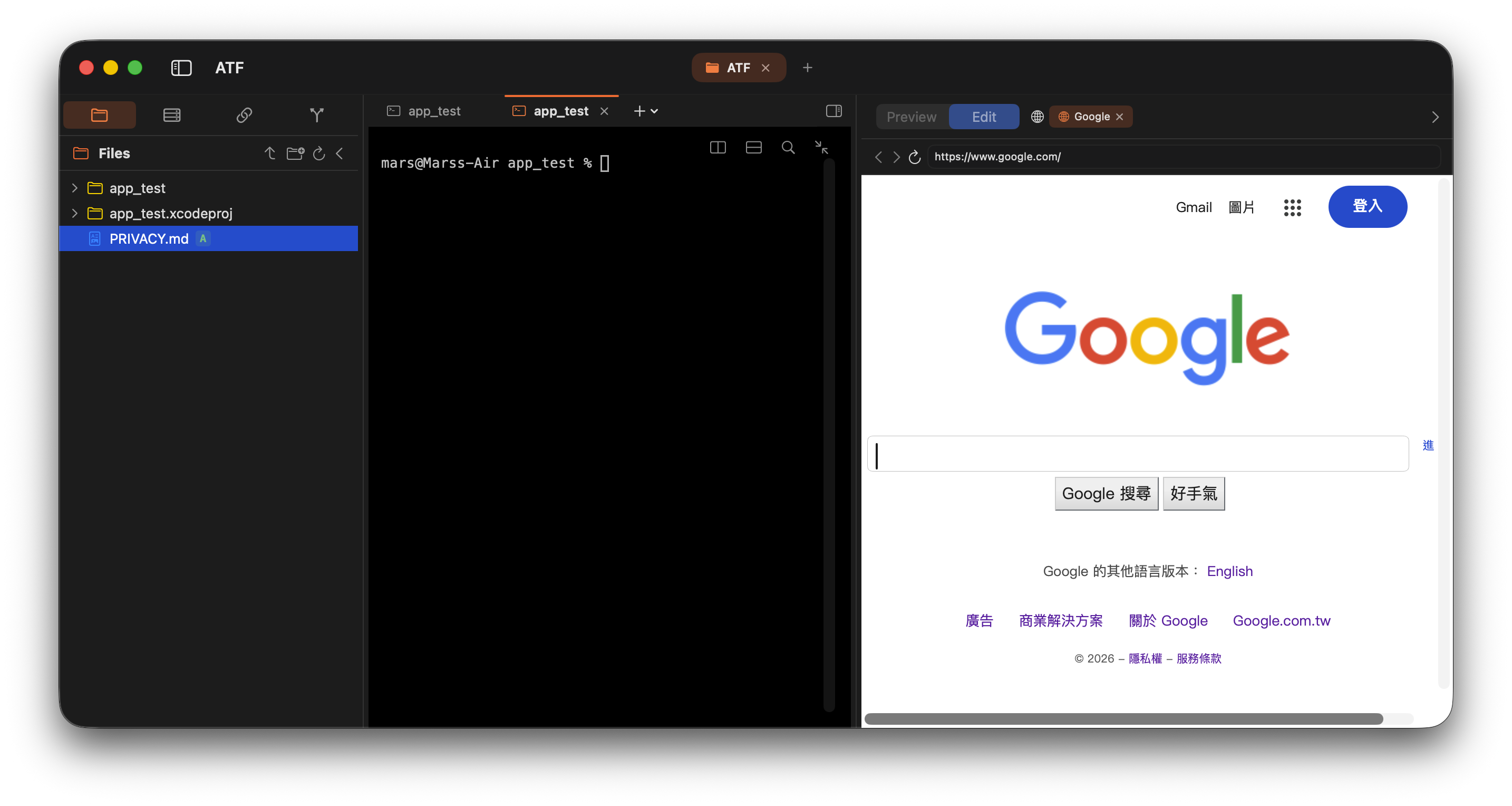Go up to parent folder arrow
The image size is (1512, 806).
pyautogui.click(x=270, y=153)
